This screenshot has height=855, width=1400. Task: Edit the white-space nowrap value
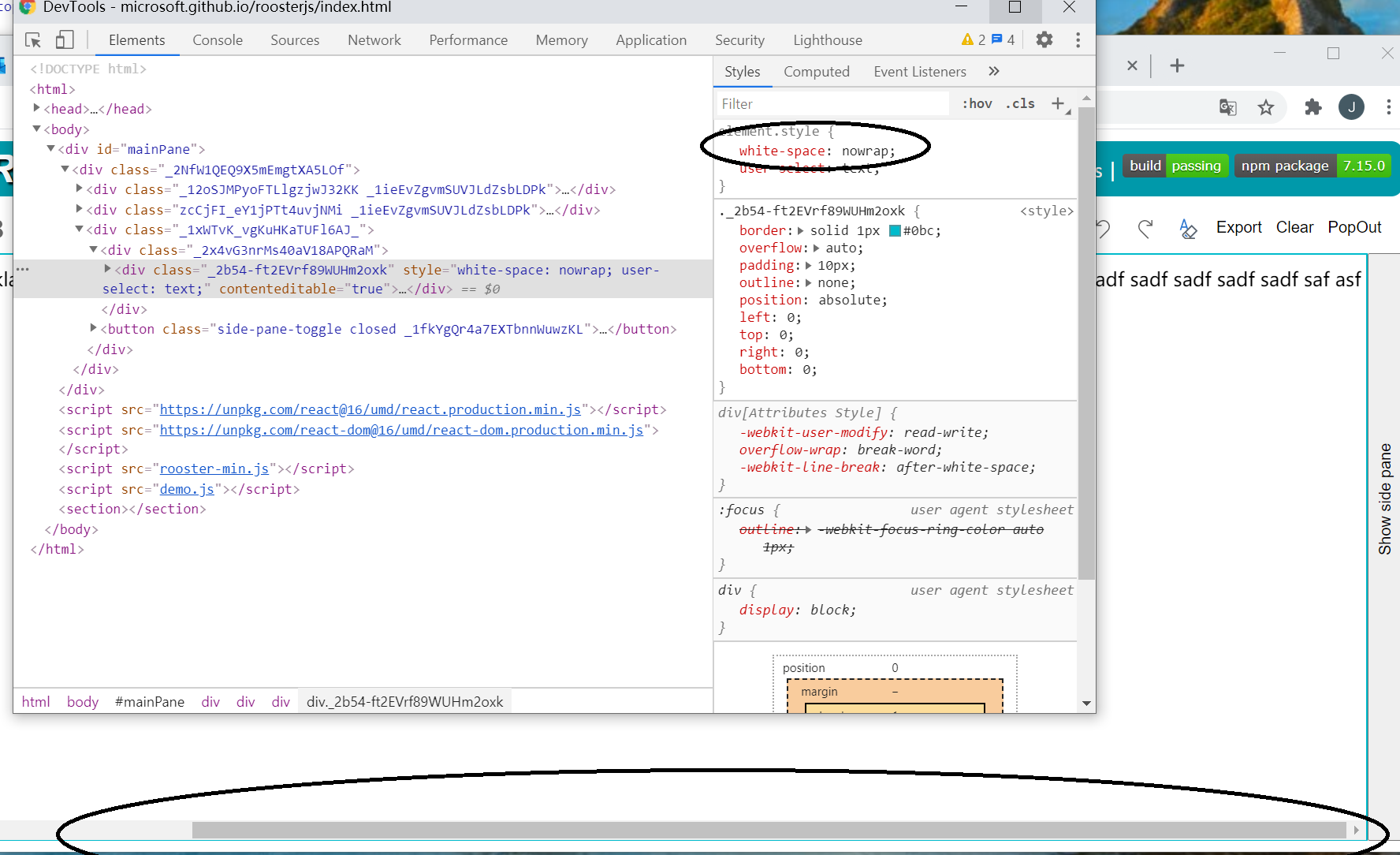click(866, 151)
